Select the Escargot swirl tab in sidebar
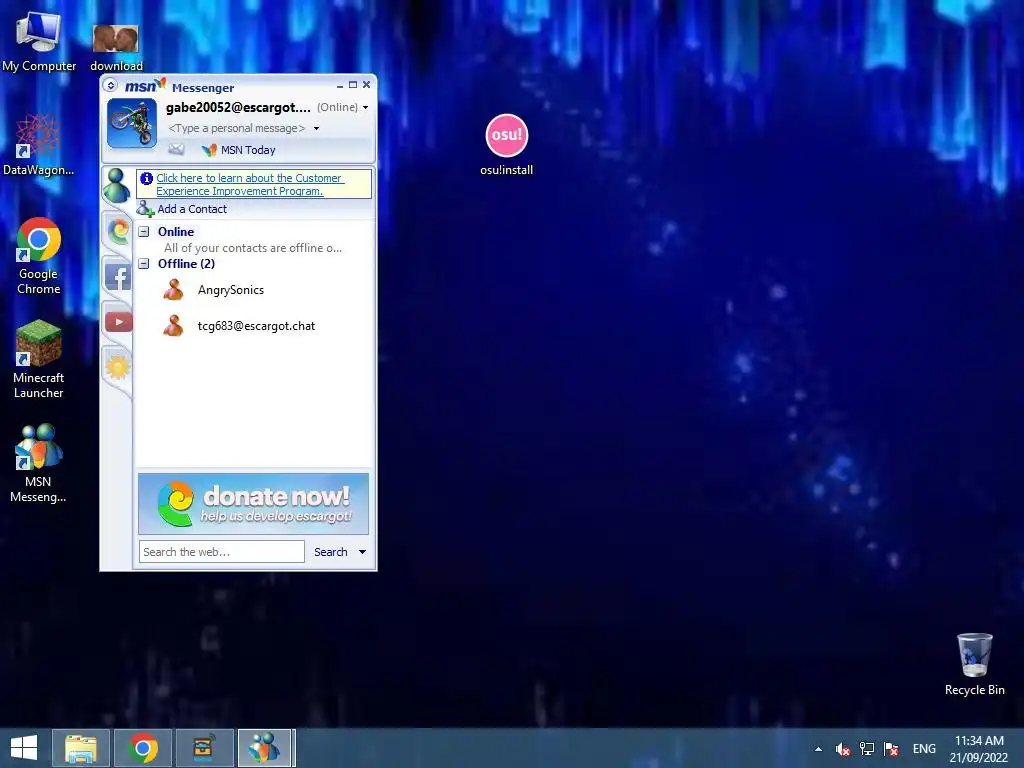Screen dimensions: 1024x768 [x=118, y=231]
